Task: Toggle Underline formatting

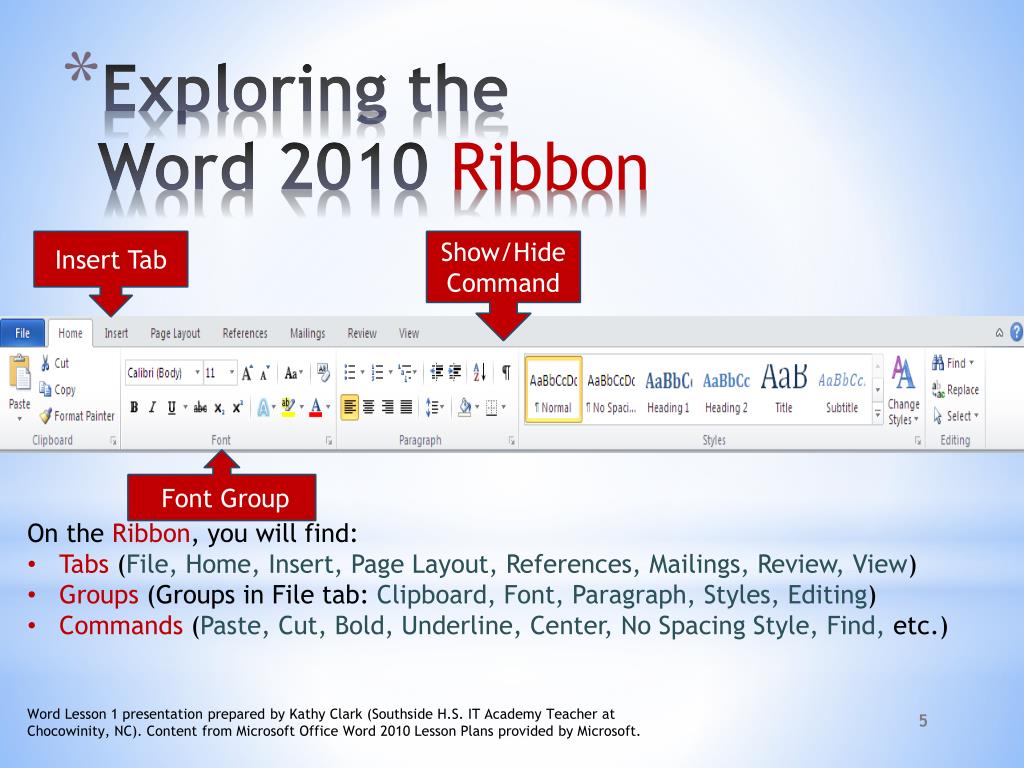Action: pos(171,408)
